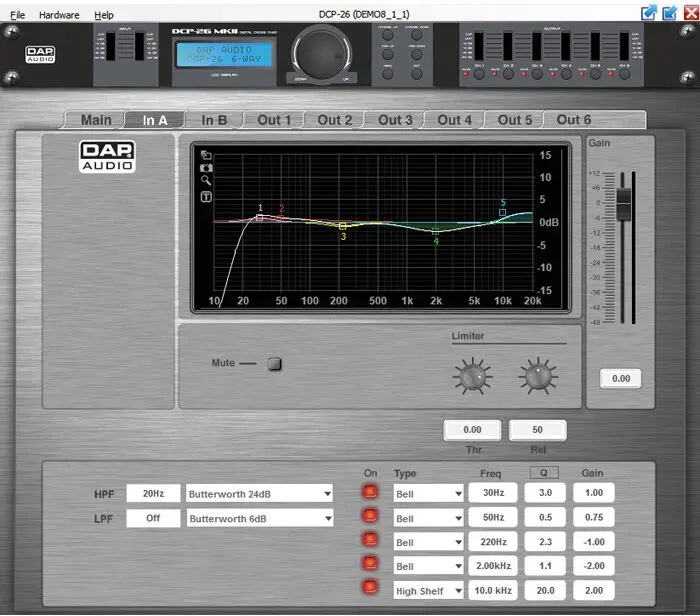
Task: Click the DAP Audio logo in the left panel
Action: tap(107, 156)
